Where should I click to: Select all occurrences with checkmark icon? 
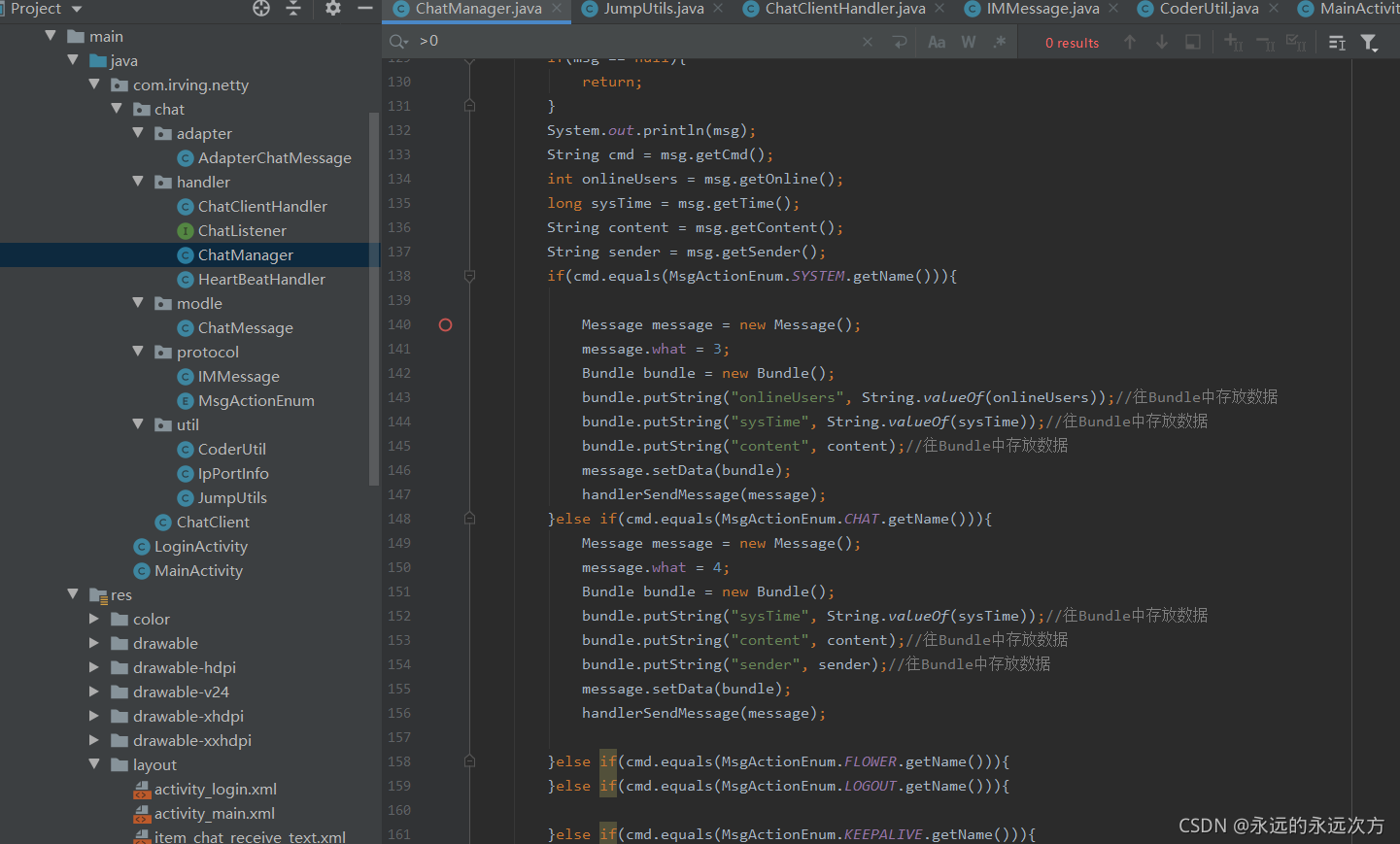[x=1297, y=42]
